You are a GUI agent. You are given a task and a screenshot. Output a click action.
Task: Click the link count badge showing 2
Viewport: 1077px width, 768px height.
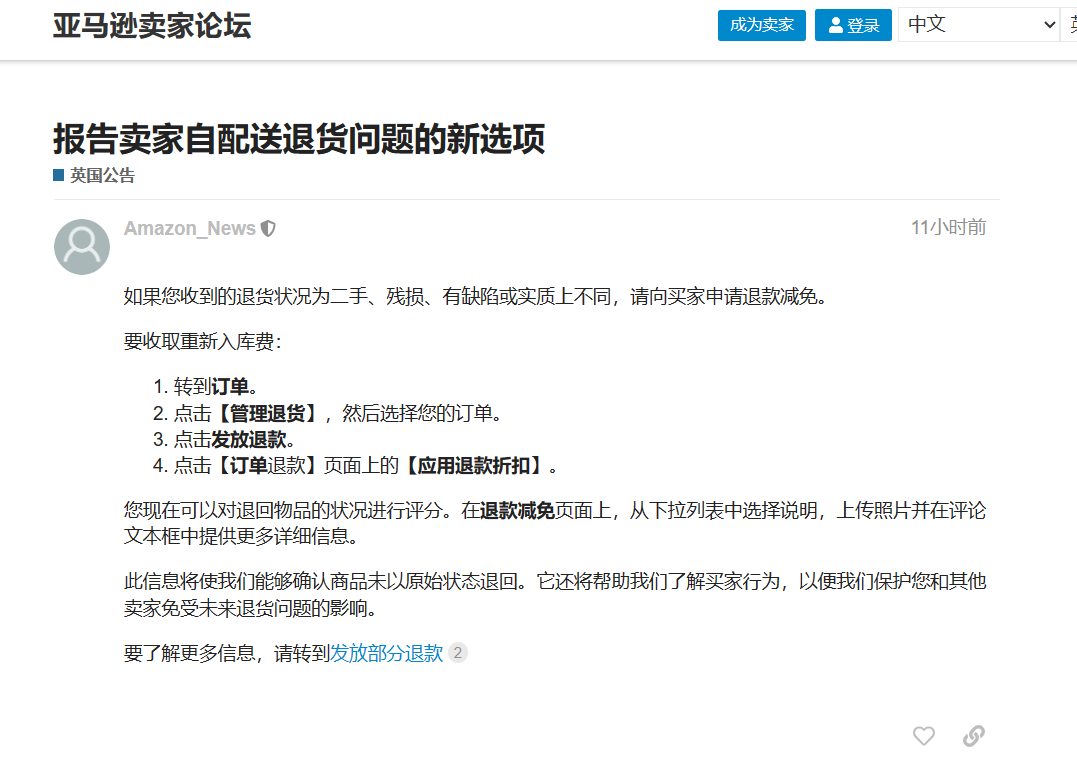[x=457, y=652]
